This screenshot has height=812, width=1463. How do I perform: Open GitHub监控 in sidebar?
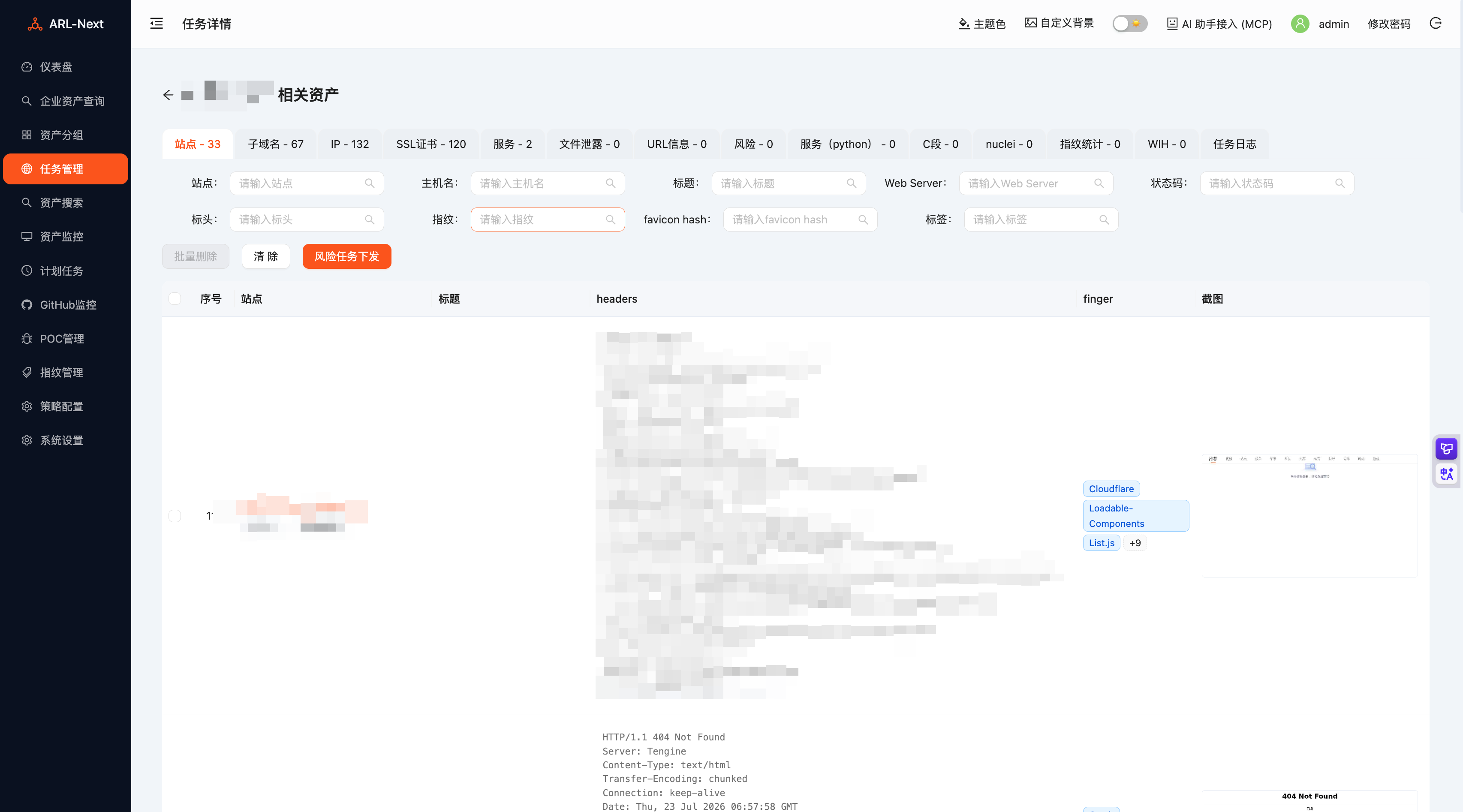point(65,305)
